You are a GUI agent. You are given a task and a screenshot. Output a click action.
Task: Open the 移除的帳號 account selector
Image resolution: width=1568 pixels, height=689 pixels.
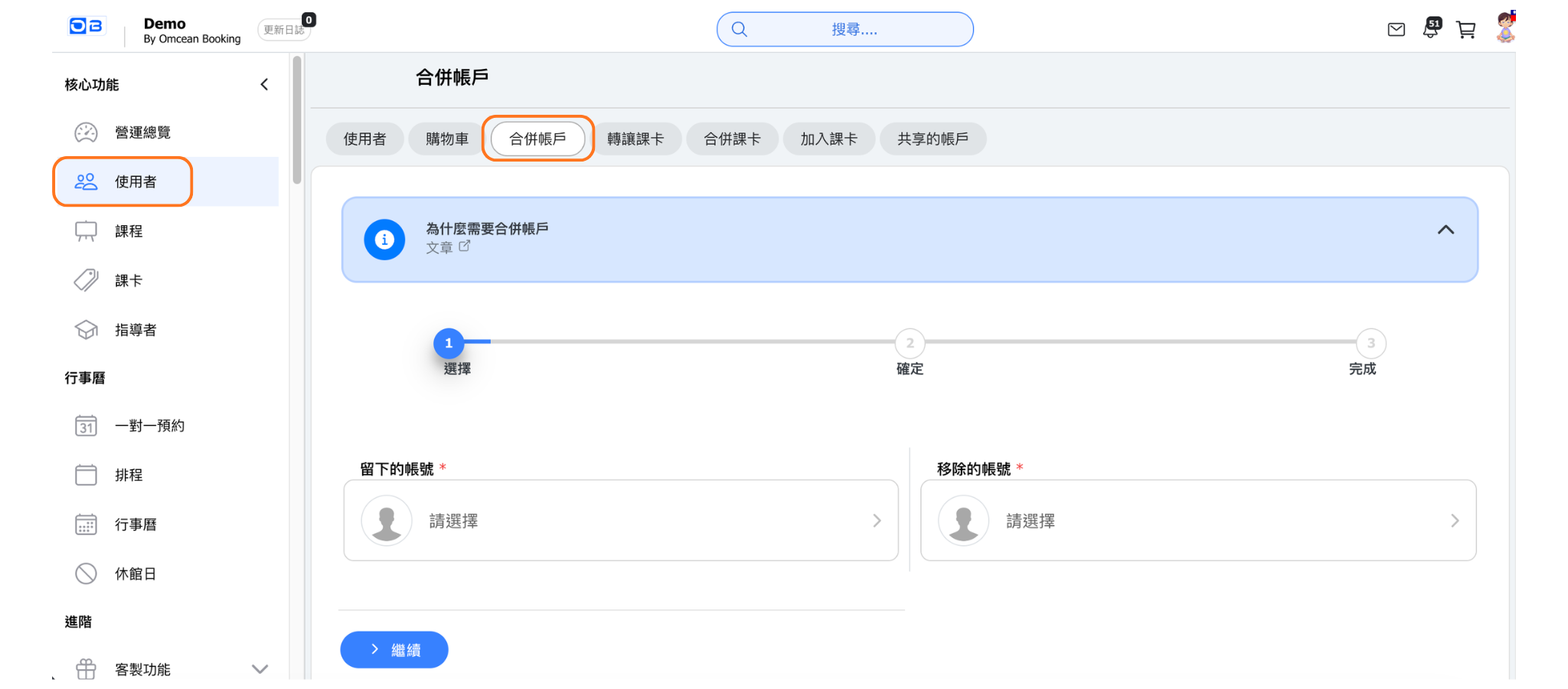coord(1197,521)
